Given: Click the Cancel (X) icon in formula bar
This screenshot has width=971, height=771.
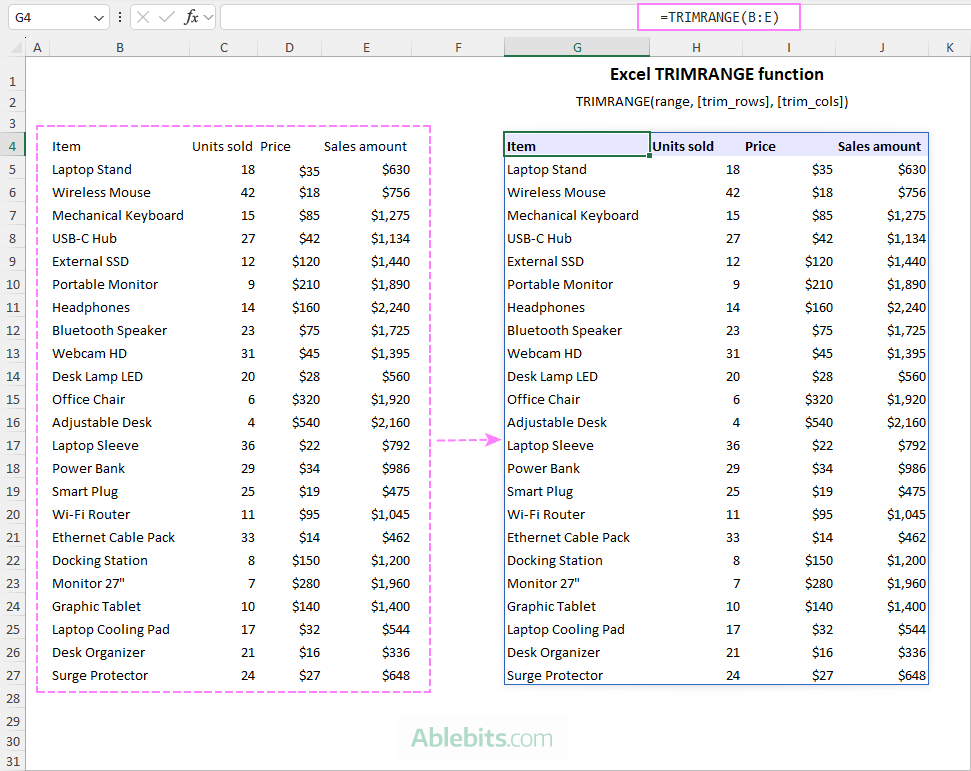Looking at the screenshot, I should tap(143, 17).
